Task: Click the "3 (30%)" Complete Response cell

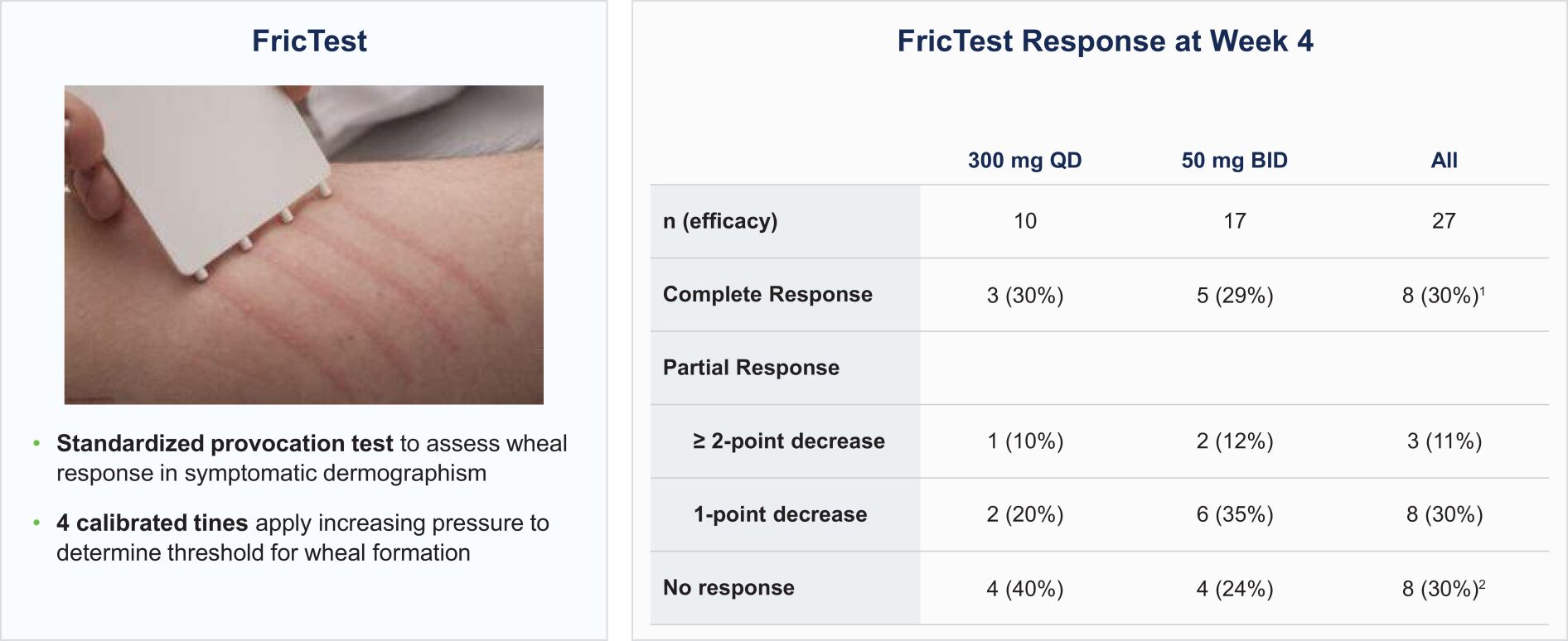Action: 1024,296
